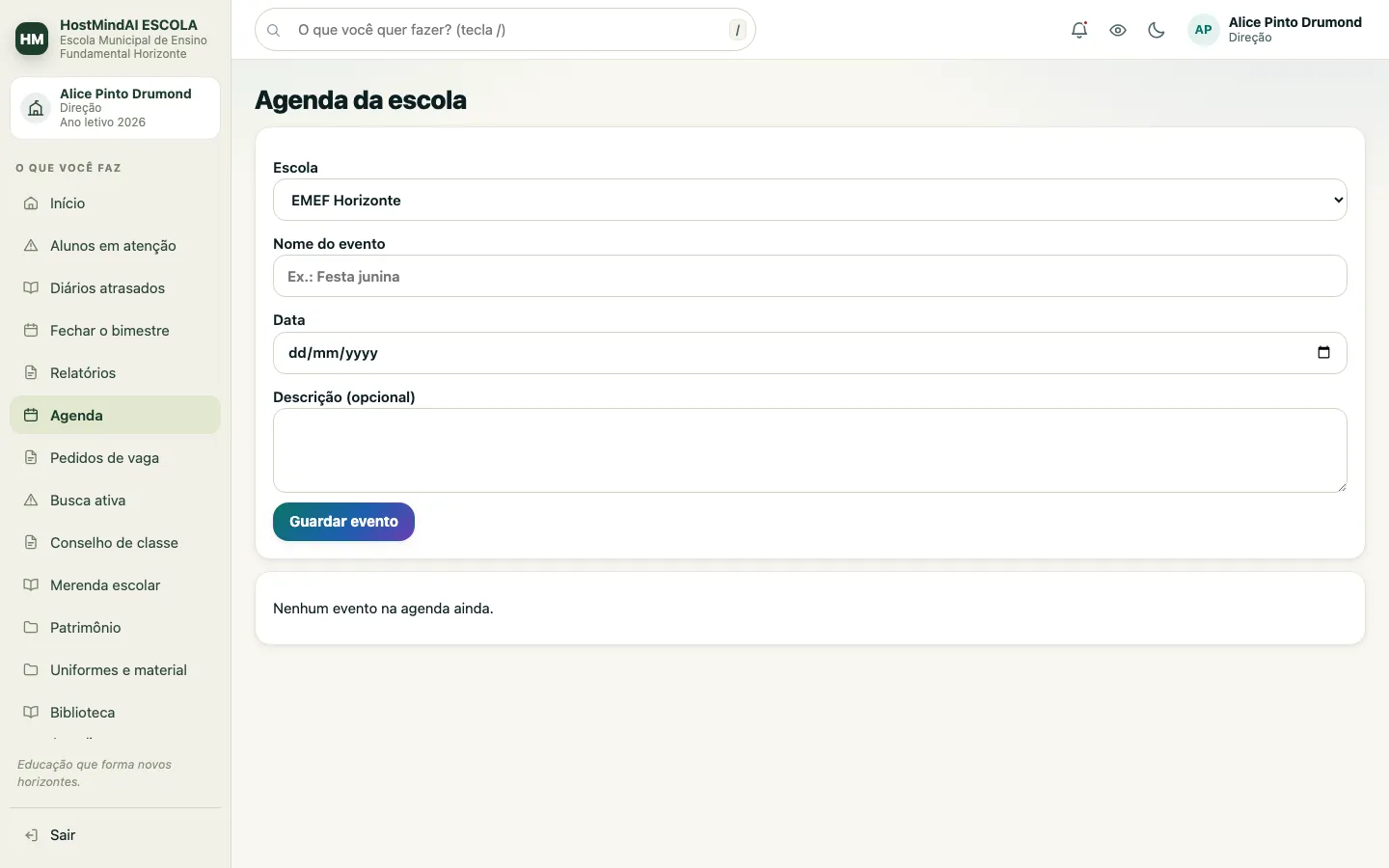Viewport: 1389px width, 868px height.
Task: Click the Guardar evento button
Action: point(343,522)
